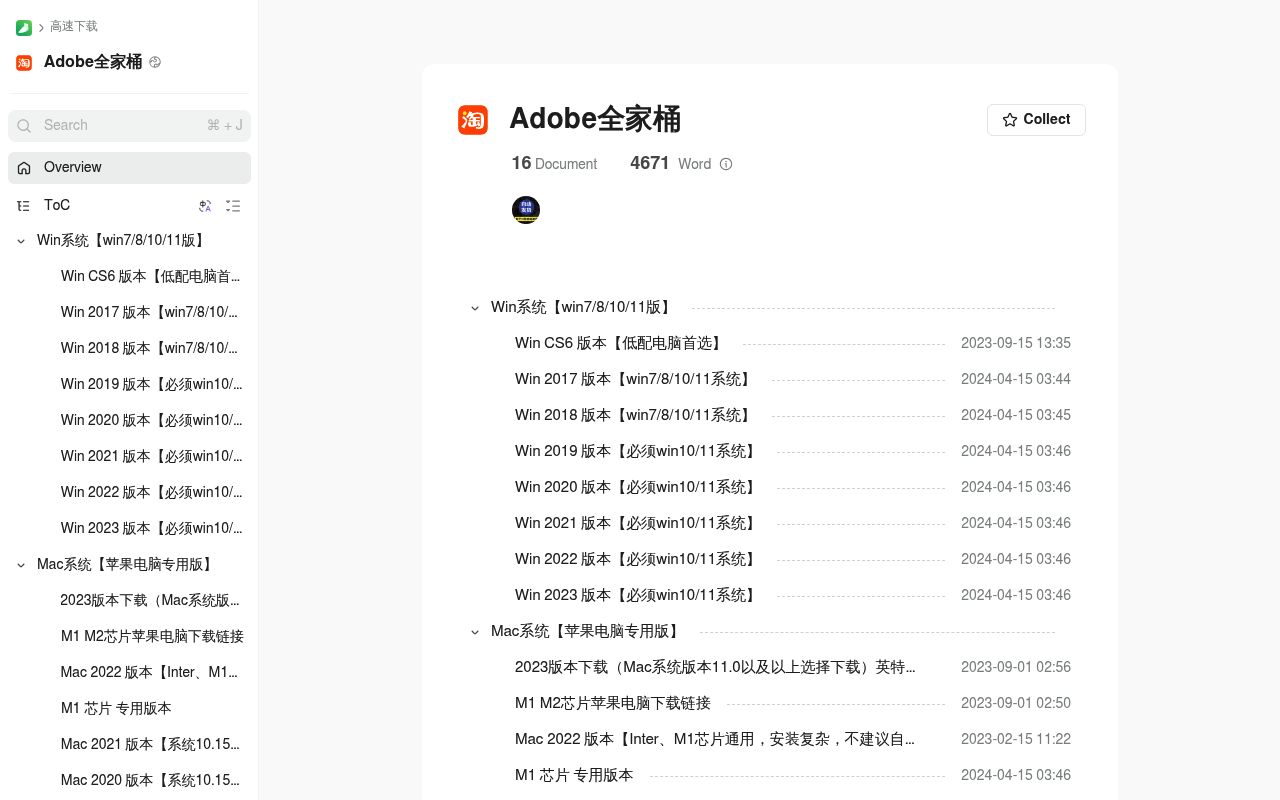Viewport: 1280px width, 800px height.
Task: Click the 4671 Word count
Action: pos(671,163)
